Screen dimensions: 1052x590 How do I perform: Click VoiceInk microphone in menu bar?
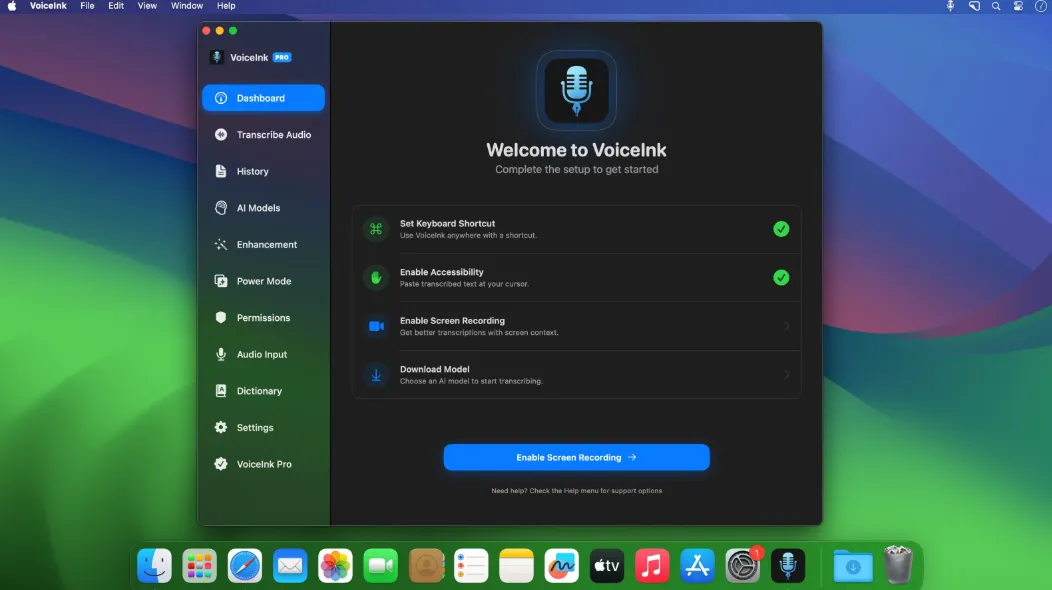(950, 6)
